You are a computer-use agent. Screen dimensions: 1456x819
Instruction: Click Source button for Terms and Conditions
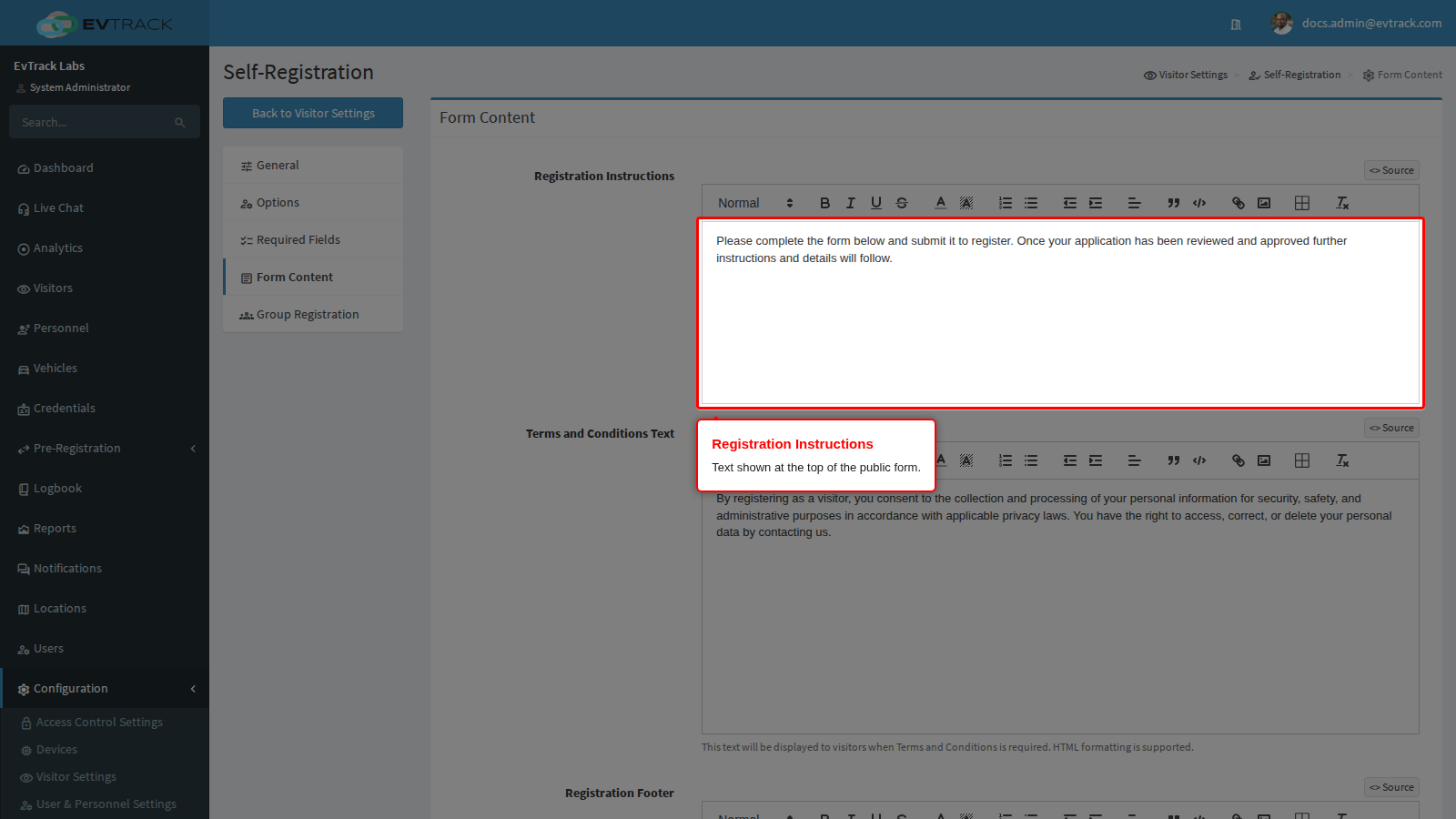click(1391, 428)
